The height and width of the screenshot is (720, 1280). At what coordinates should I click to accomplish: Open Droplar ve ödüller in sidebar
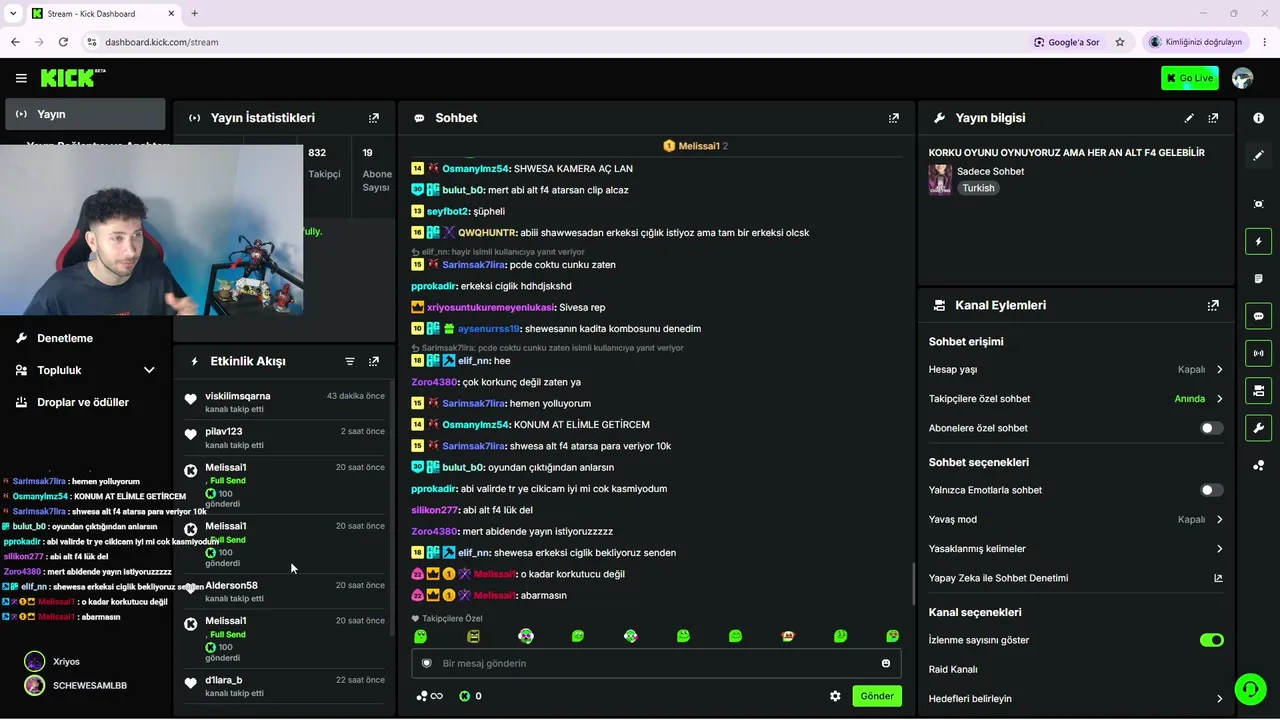click(85, 402)
